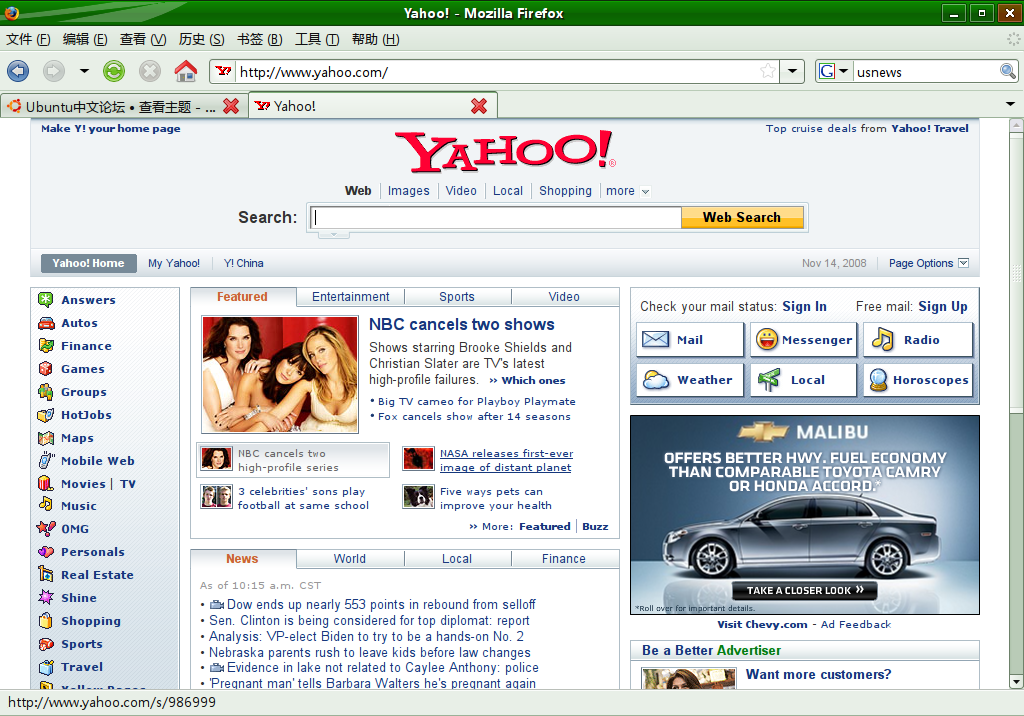Click the Sign Up free mail link
Image resolution: width=1024 pixels, height=716 pixels.
click(x=943, y=306)
